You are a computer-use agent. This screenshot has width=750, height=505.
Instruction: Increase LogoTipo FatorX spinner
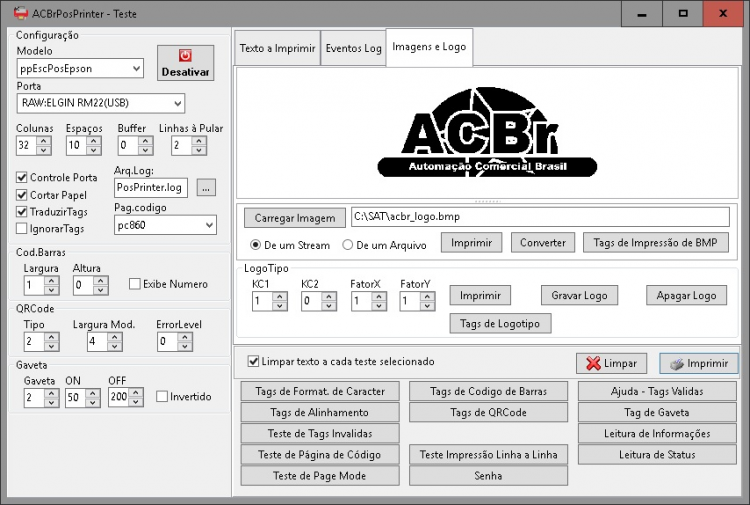379,297
